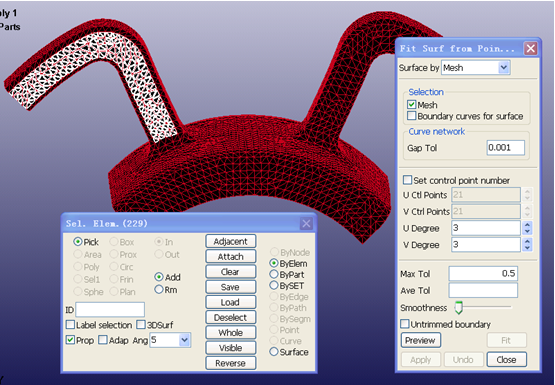This screenshot has height=385, width=555.
Task: Click the ID input field
Action: coord(110,310)
